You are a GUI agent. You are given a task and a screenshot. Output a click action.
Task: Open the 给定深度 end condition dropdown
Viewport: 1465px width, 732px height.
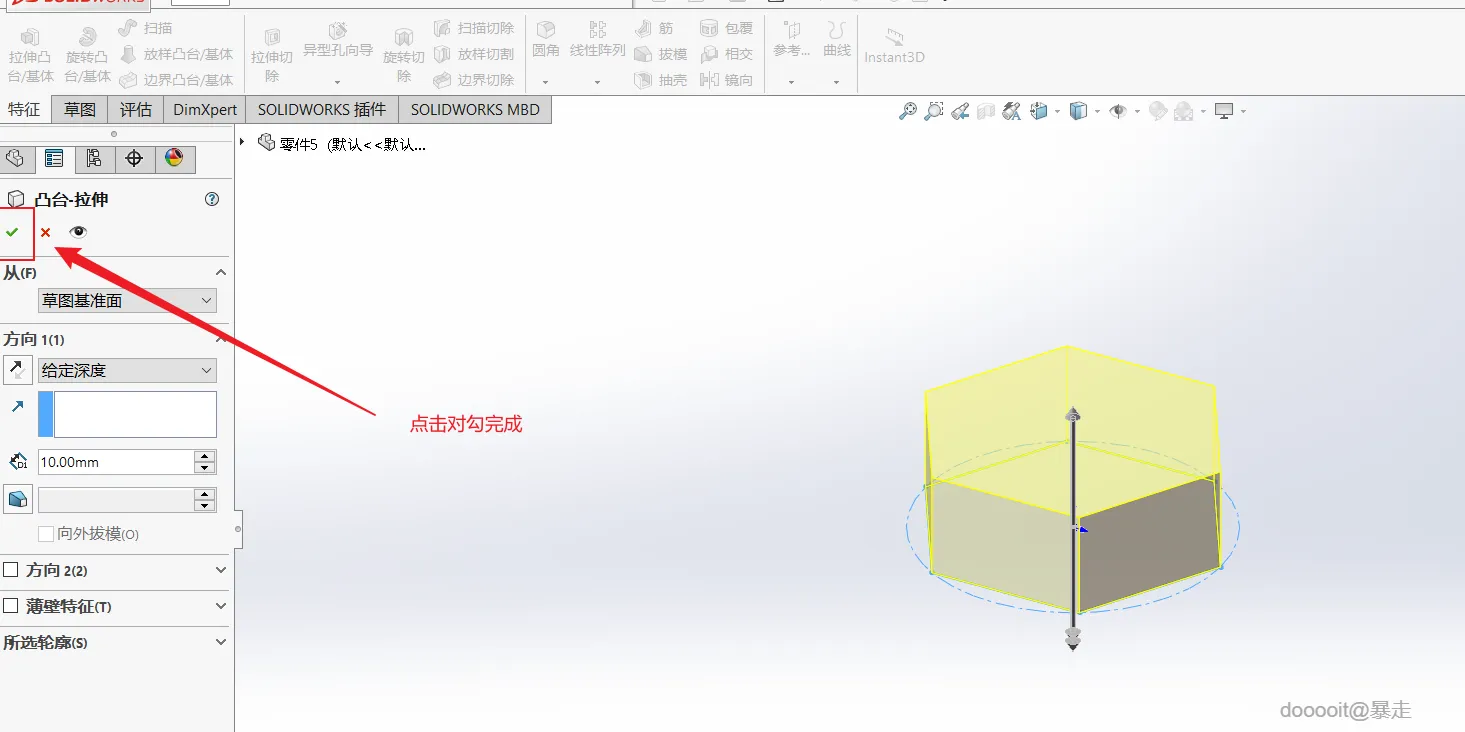pyautogui.click(x=127, y=370)
